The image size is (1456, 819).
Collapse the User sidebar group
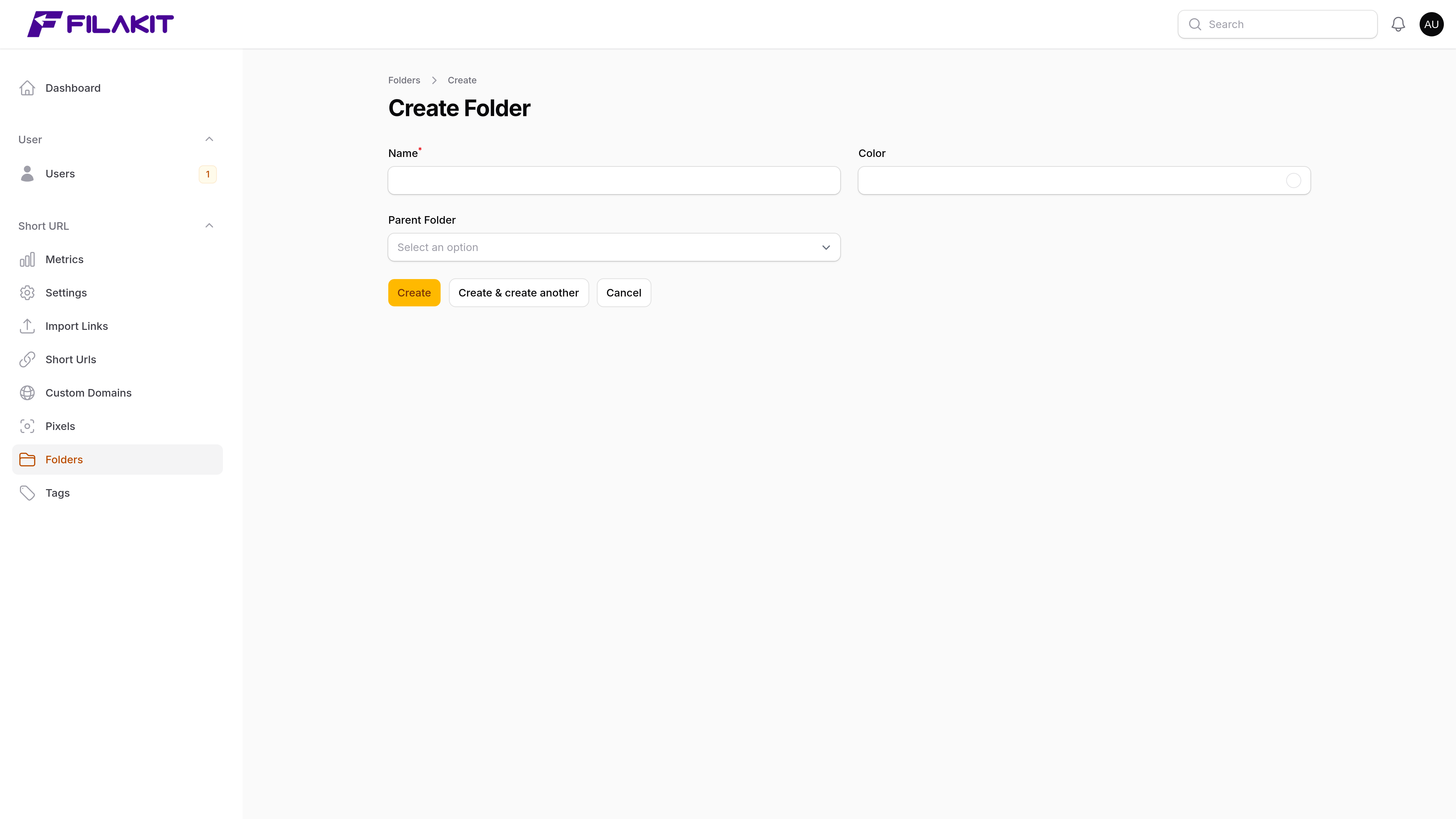click(x=209, y=139)
